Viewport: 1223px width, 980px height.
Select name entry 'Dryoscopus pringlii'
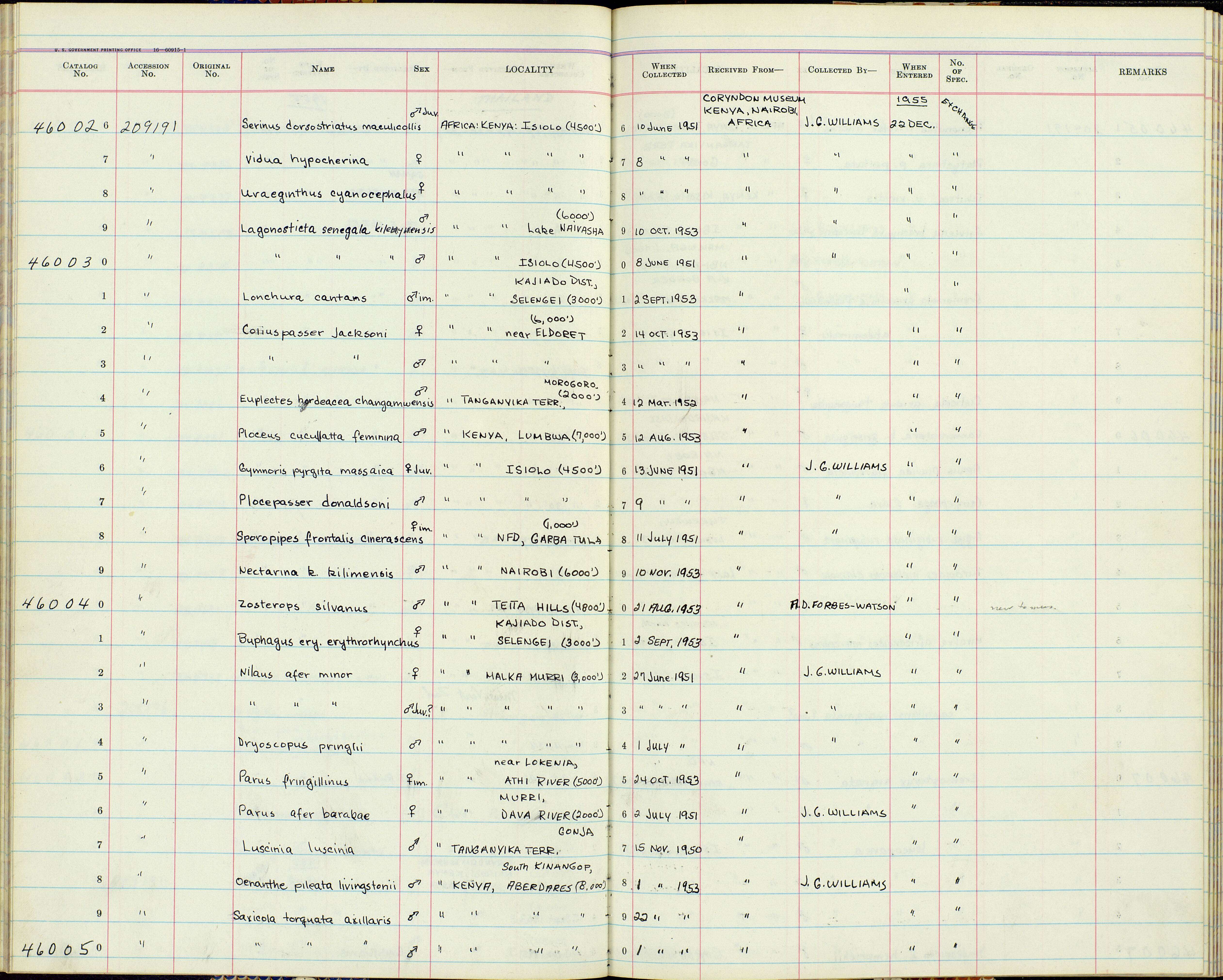point(301,745)
